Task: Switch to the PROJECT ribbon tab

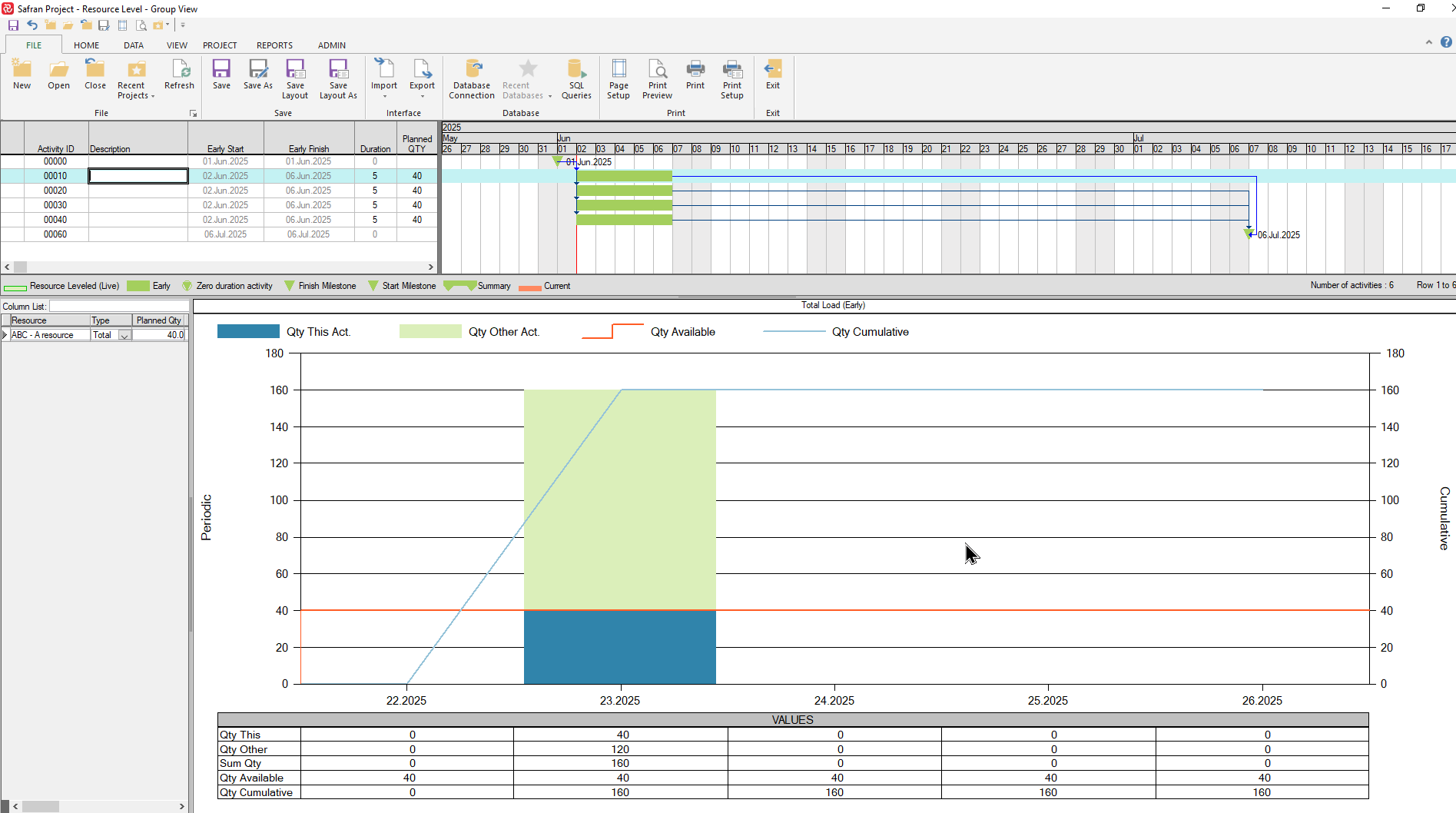Action: tap(220, 45)
